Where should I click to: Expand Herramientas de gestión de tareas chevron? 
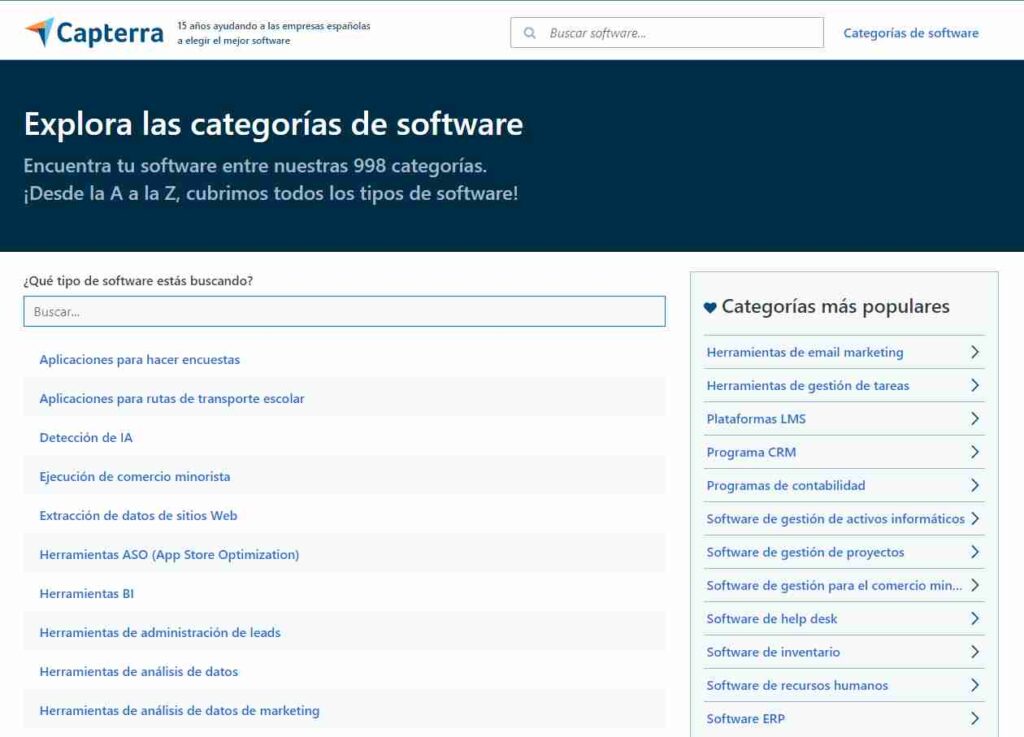[974, 385]
